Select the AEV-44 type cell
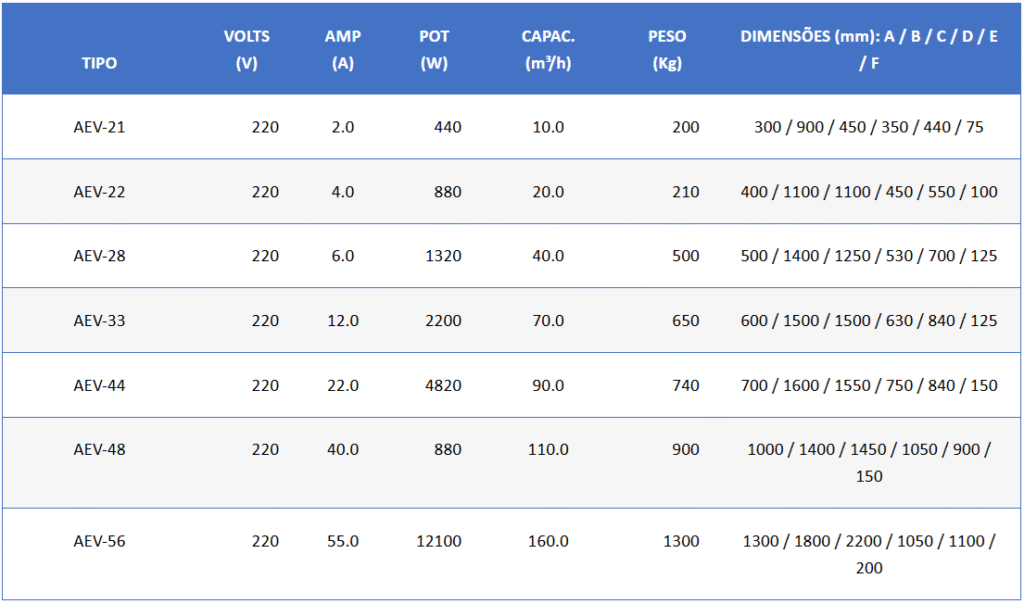 click(x=99, y=385)
